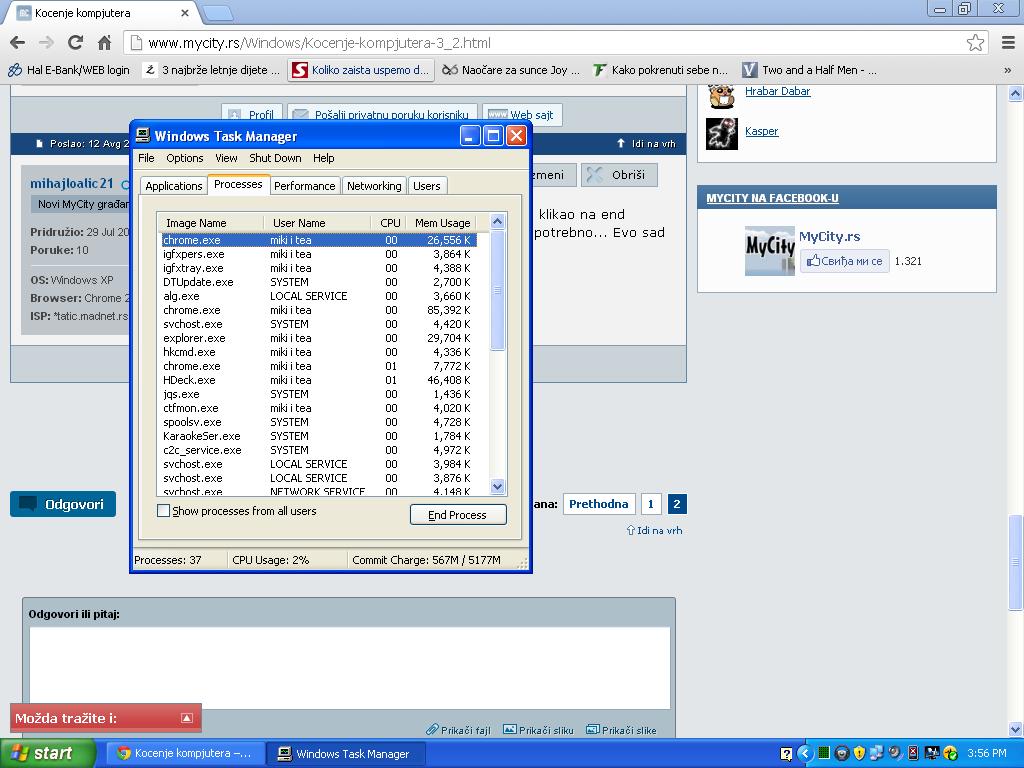This screenshot has width=1024, height=768.
Task: Click the 'Prikači fajl' attach file link
Action: pos(458,730)
